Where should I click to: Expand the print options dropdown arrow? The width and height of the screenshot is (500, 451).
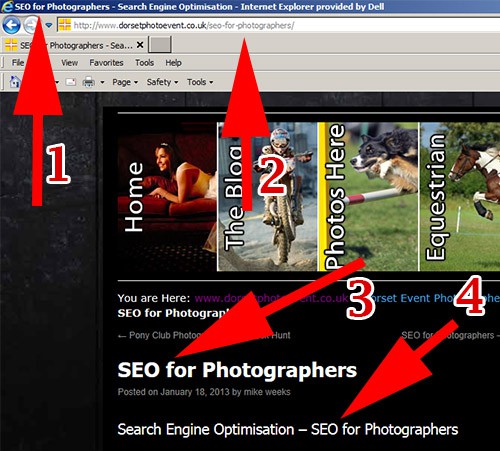coord(102,82)
